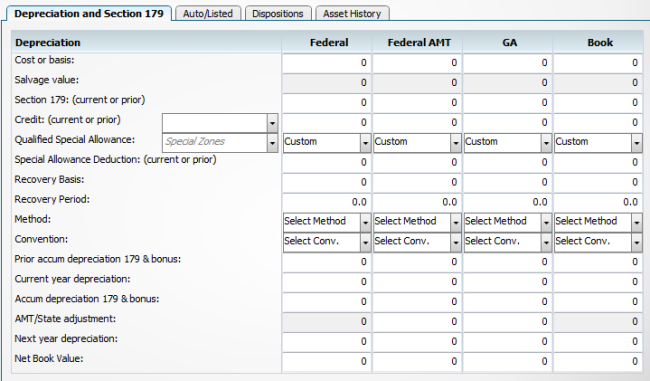Click the Federal AMT Cost or basis field
650x381 pixels.
(x=417, y=63)
